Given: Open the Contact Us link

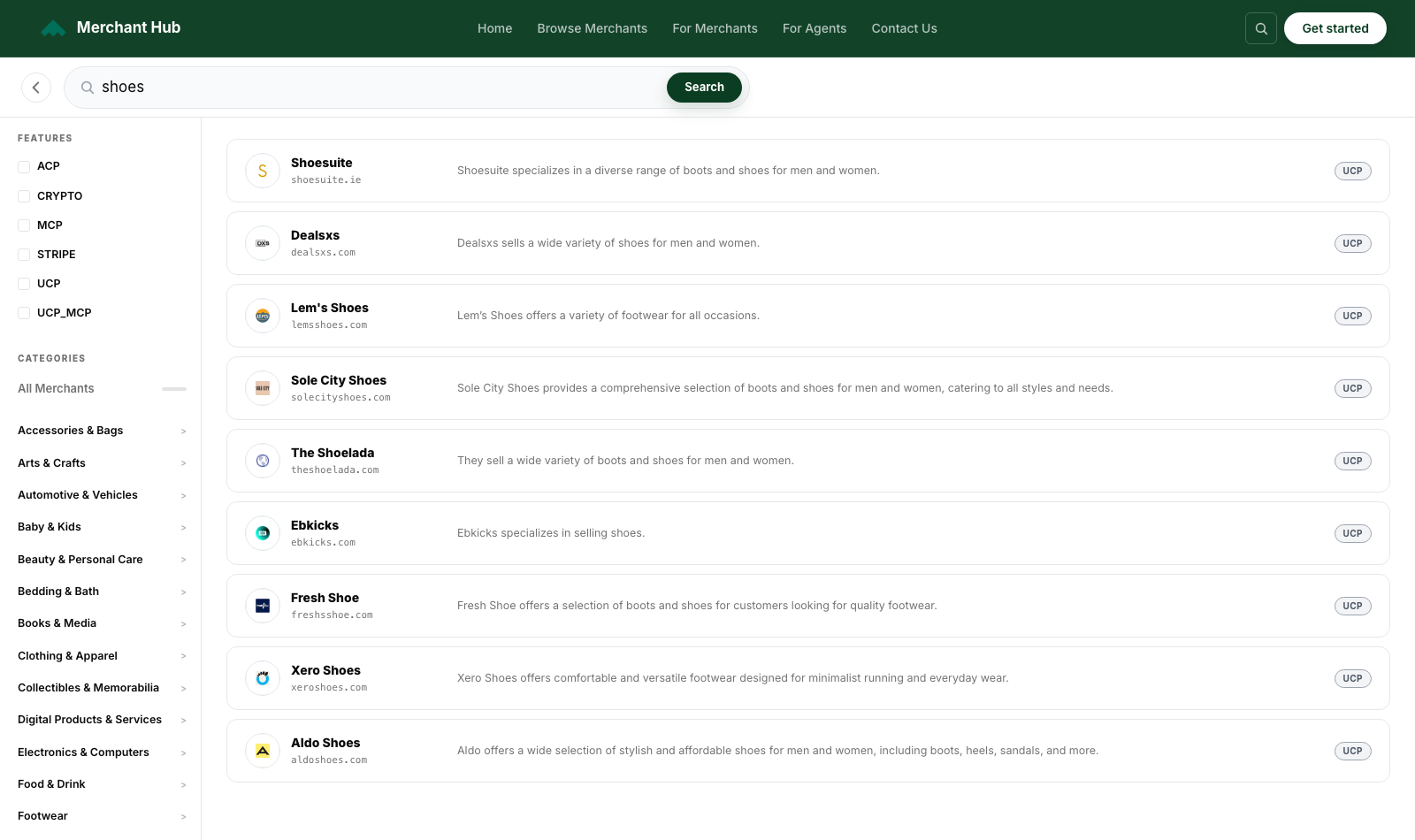Looking at the screenshot, I should (x=904, y=28).
